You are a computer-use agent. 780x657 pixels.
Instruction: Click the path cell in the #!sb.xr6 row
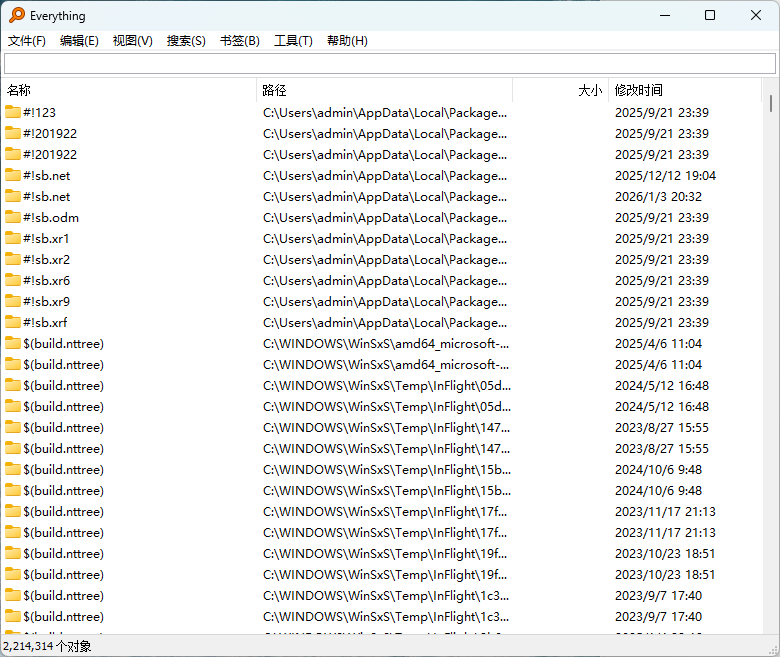tap(385, 281)
